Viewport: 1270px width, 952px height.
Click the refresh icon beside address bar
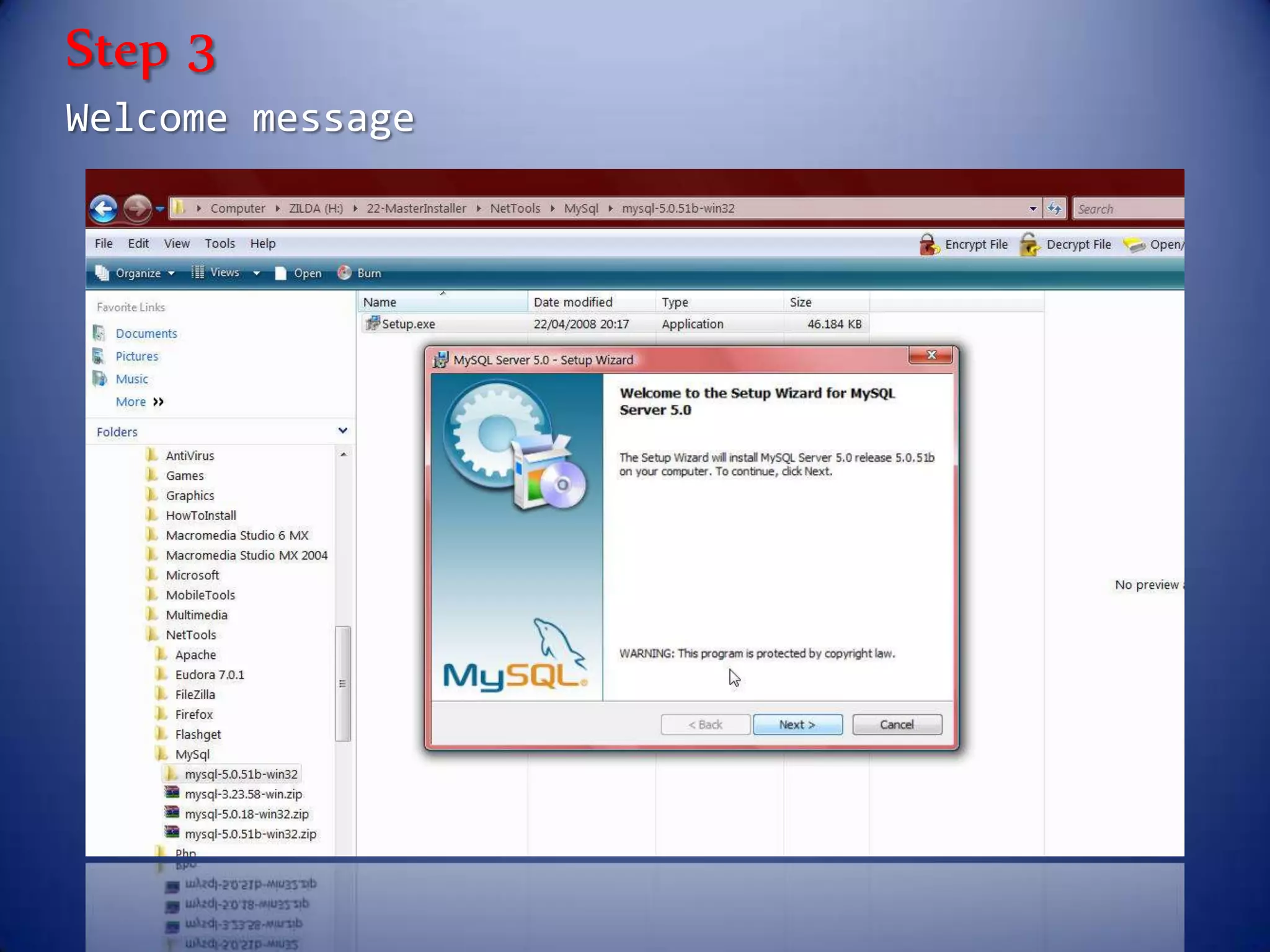tap(1055, 208)
